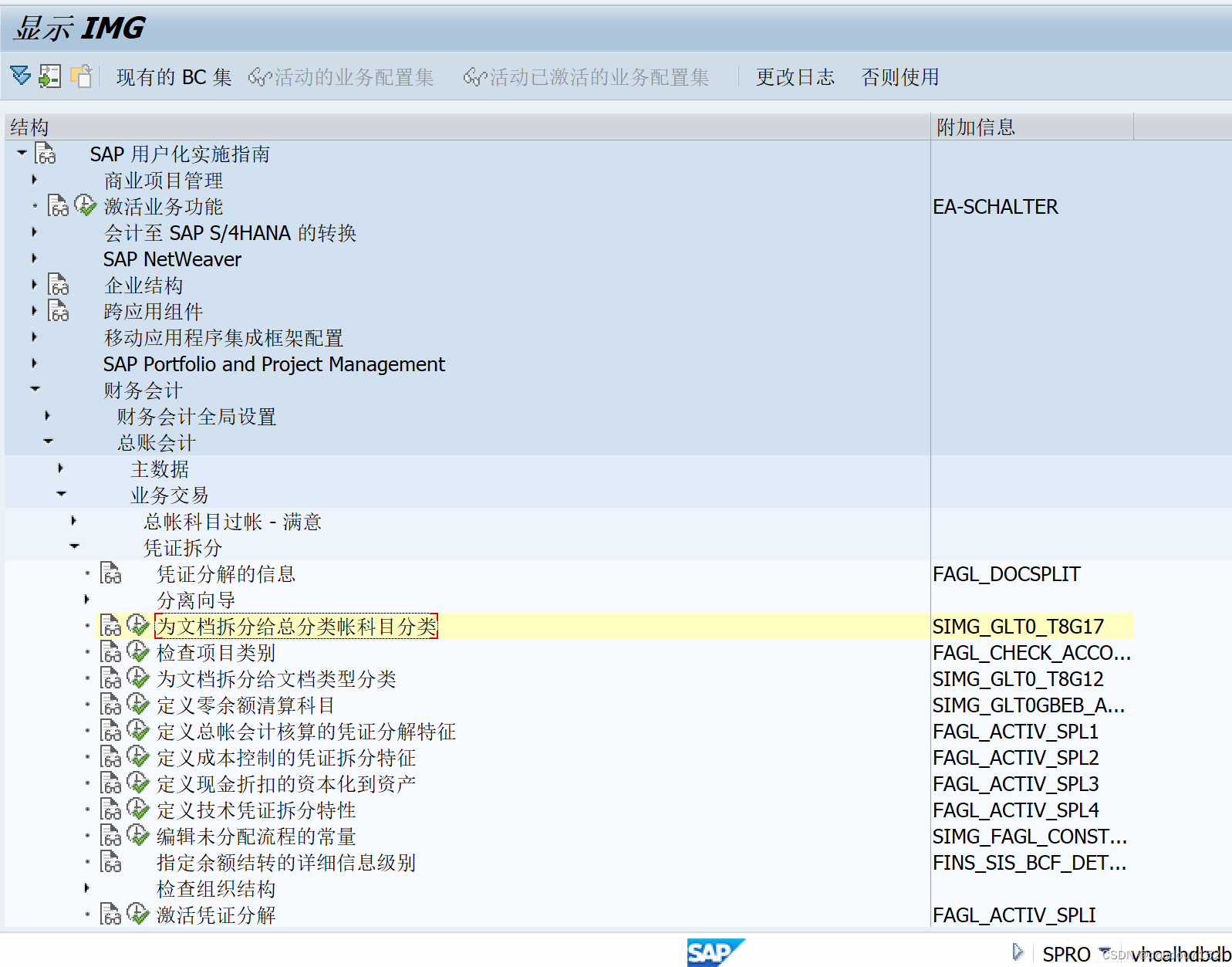This screenshot has width=1232, height=967.
Task: Collapse 财务会计 node
Action: coord(35,389)
